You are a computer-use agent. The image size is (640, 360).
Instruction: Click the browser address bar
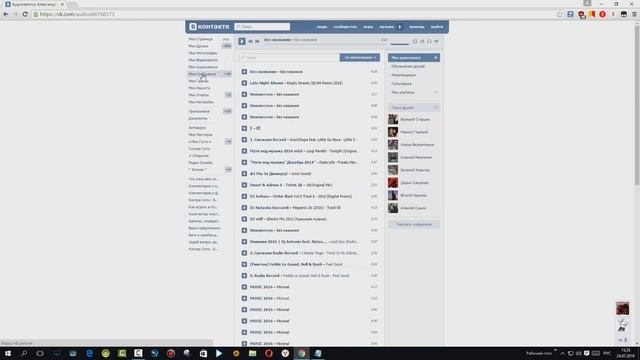pos(294,14)
